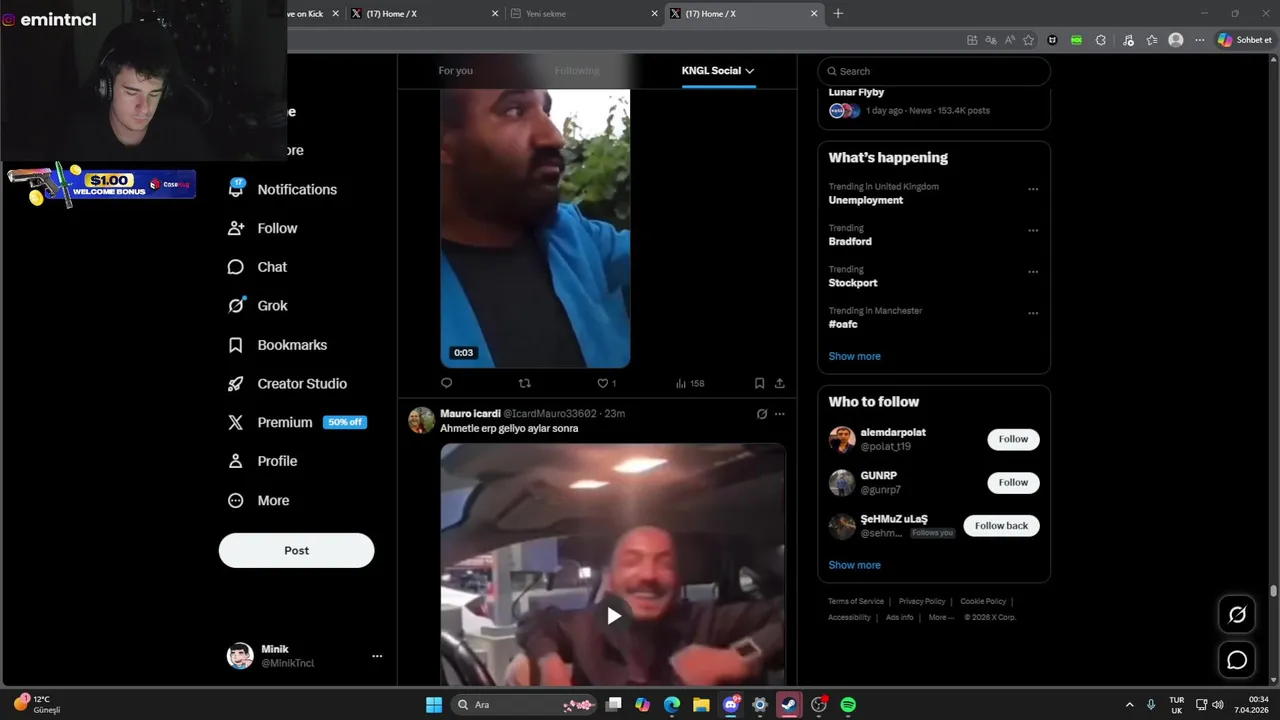Open the Sohbet et Copilot button
Image resolution: width=1280 pixels, height=720 pixels.
pos(1244,40)
